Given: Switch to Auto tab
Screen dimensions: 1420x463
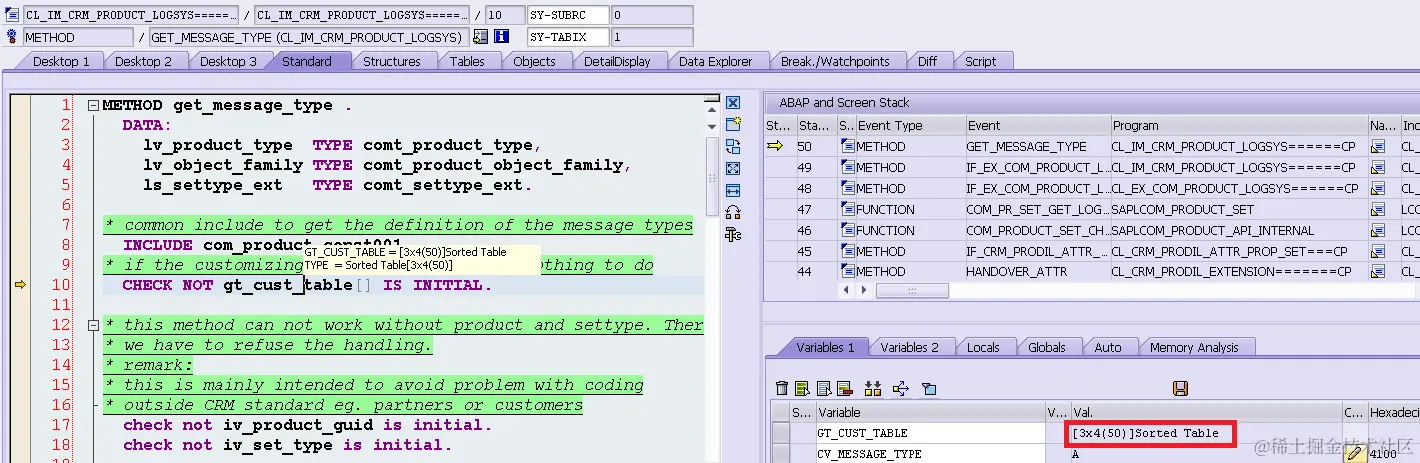Looking at the screenshot, I should tap(1108, 348).
